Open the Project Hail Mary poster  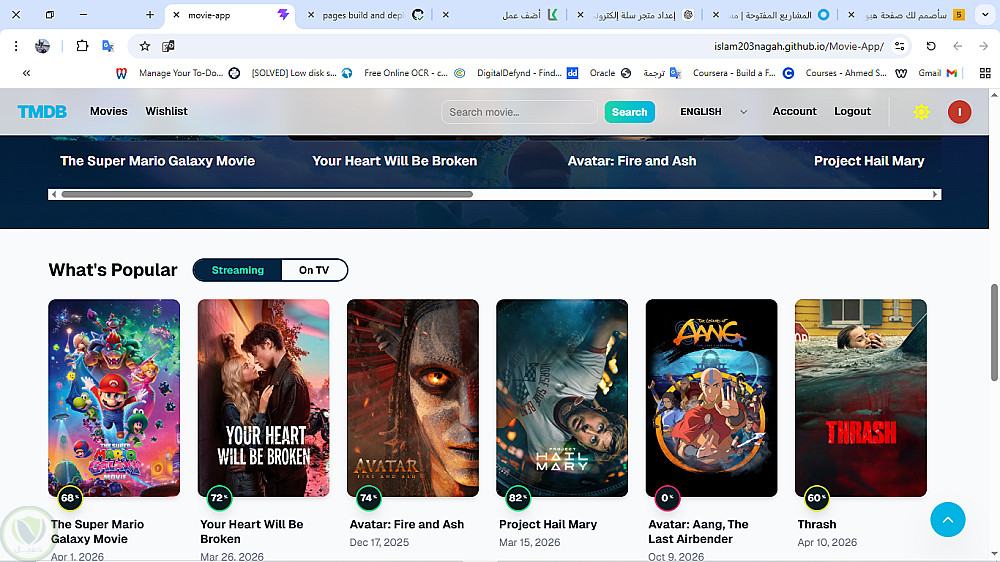coord(562,398)
